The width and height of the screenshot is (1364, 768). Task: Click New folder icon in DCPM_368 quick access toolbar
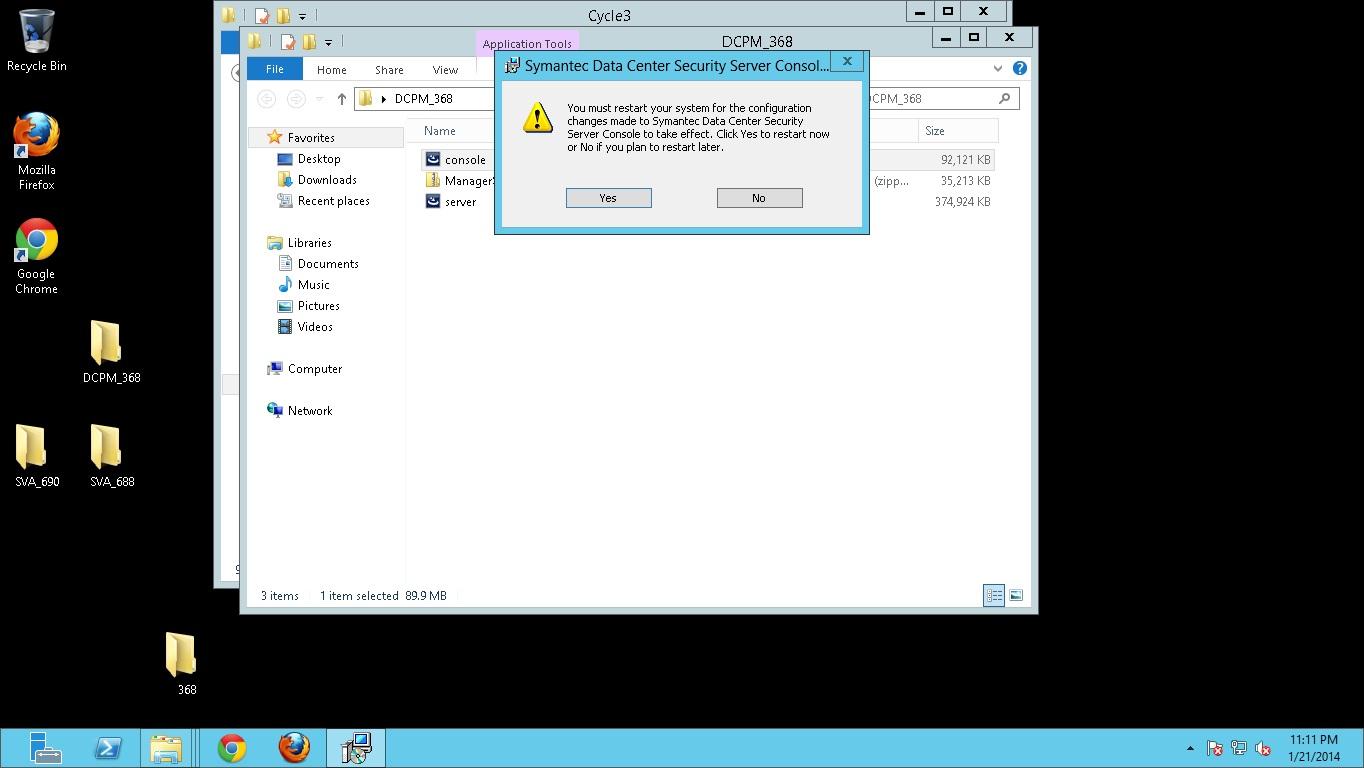309,42
